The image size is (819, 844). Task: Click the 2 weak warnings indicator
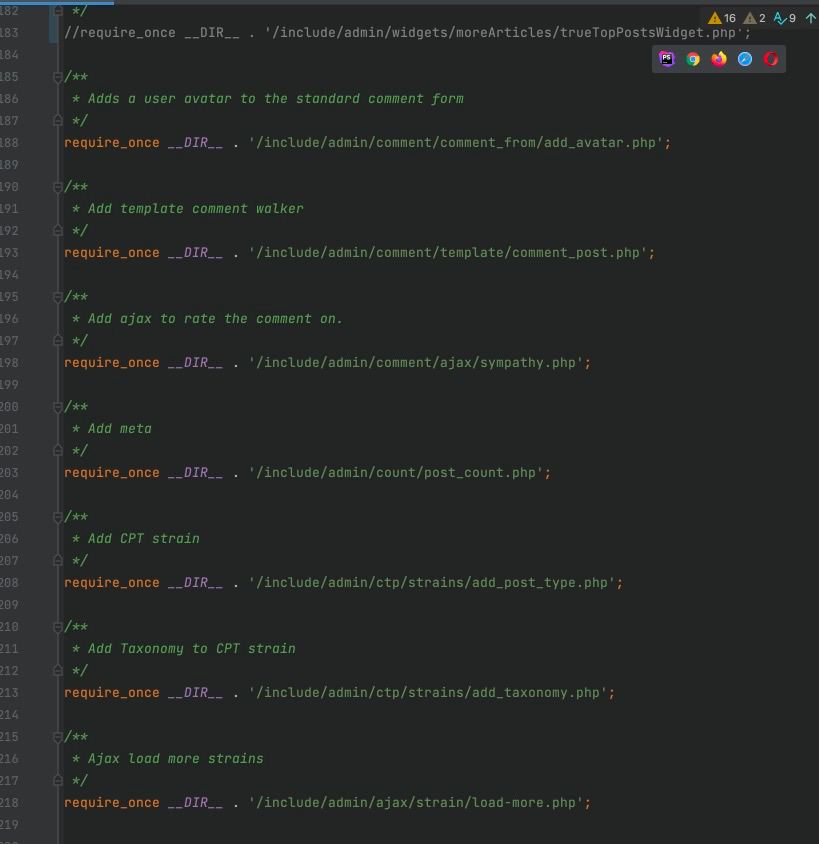[754, 18]
